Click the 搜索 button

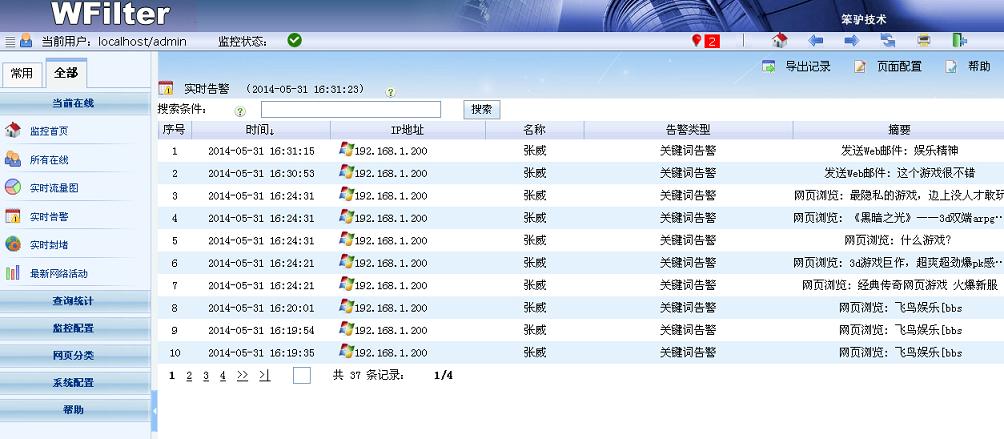481,110
